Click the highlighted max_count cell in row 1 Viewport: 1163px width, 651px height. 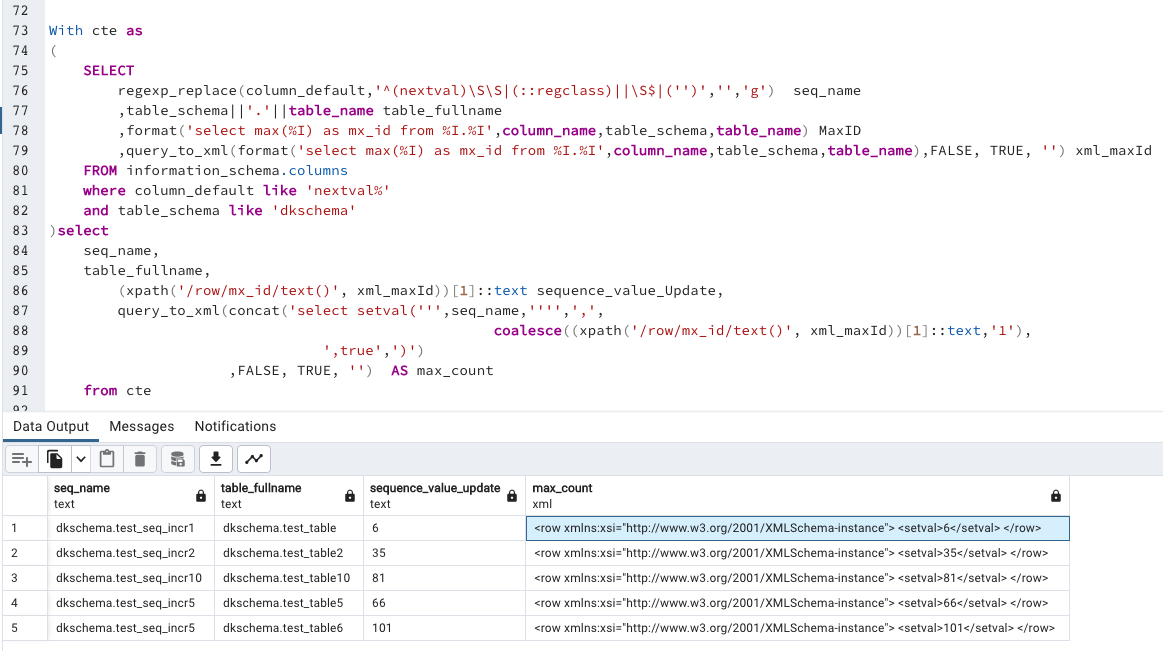pyautogui.click(x=797, y=528)
